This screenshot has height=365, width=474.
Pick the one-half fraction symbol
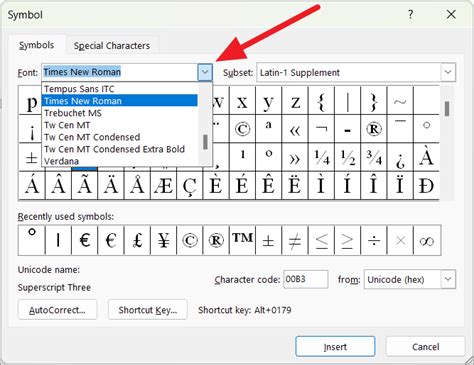point(348,157)
